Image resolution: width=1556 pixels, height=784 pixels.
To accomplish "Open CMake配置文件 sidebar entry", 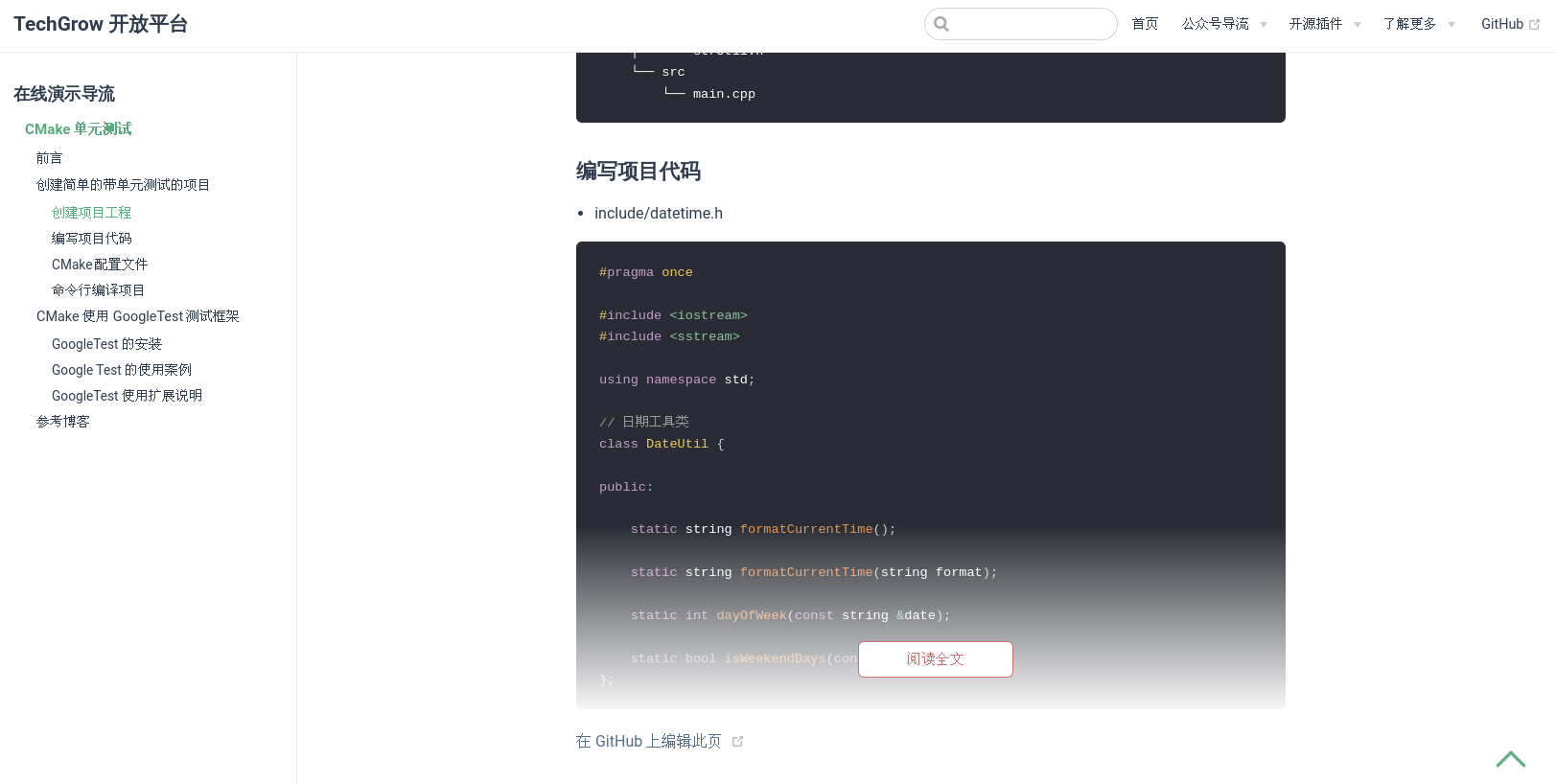I will tap(100, 265).
